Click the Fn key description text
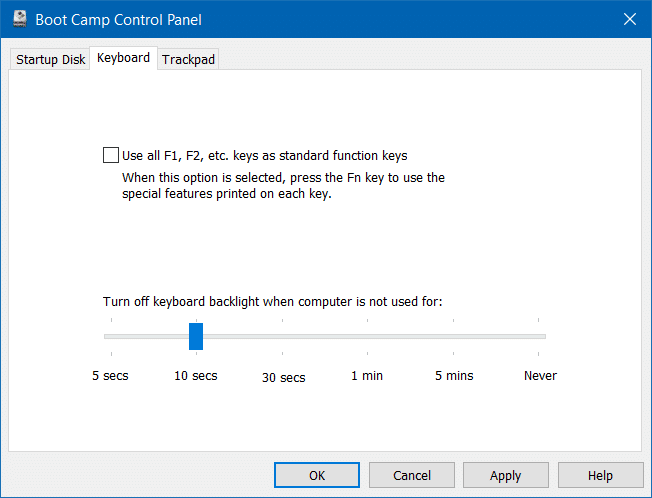This screenshot has width=652, height=498. click(x=283, y=185)
